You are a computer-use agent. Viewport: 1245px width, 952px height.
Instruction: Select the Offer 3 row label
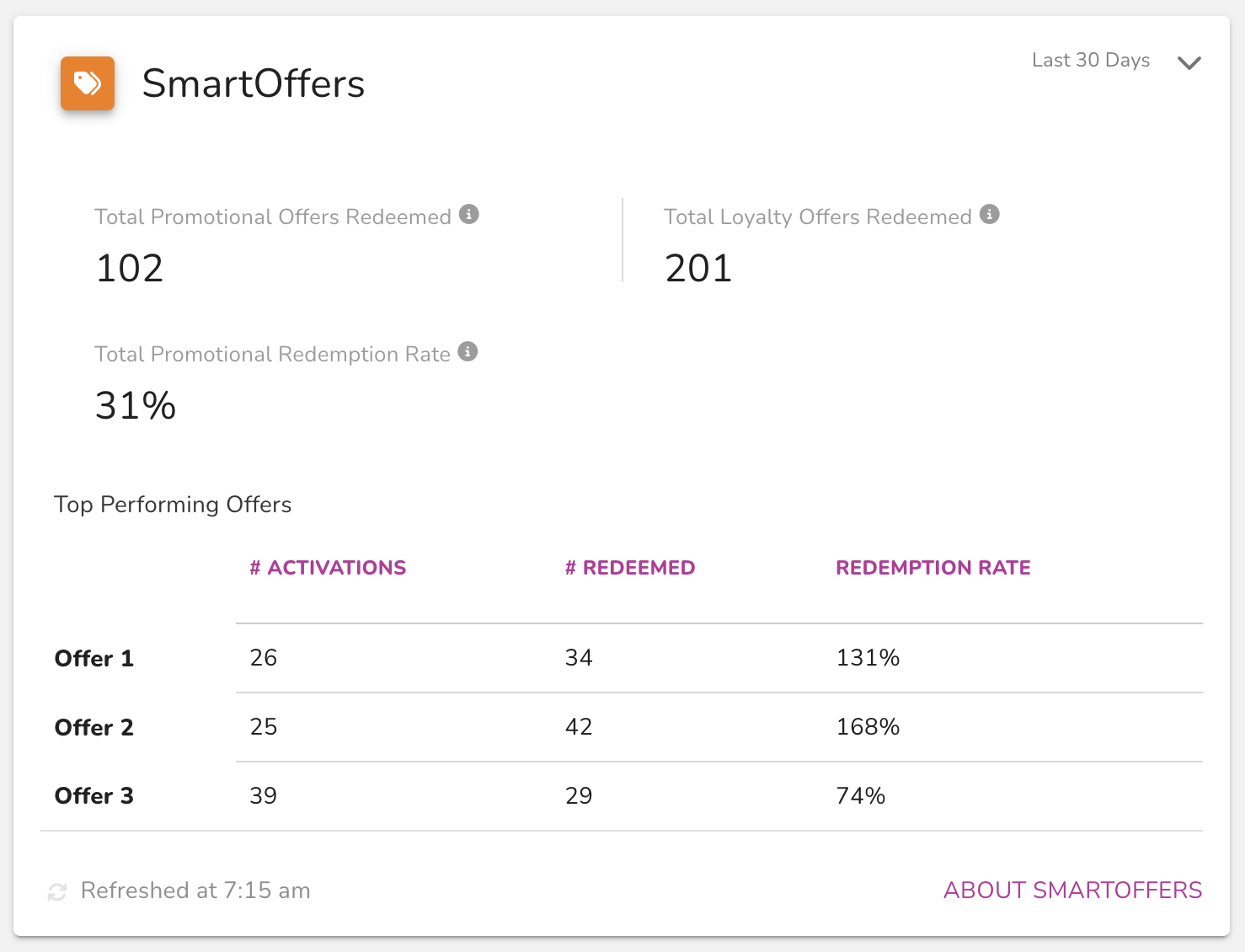[94, 796]
